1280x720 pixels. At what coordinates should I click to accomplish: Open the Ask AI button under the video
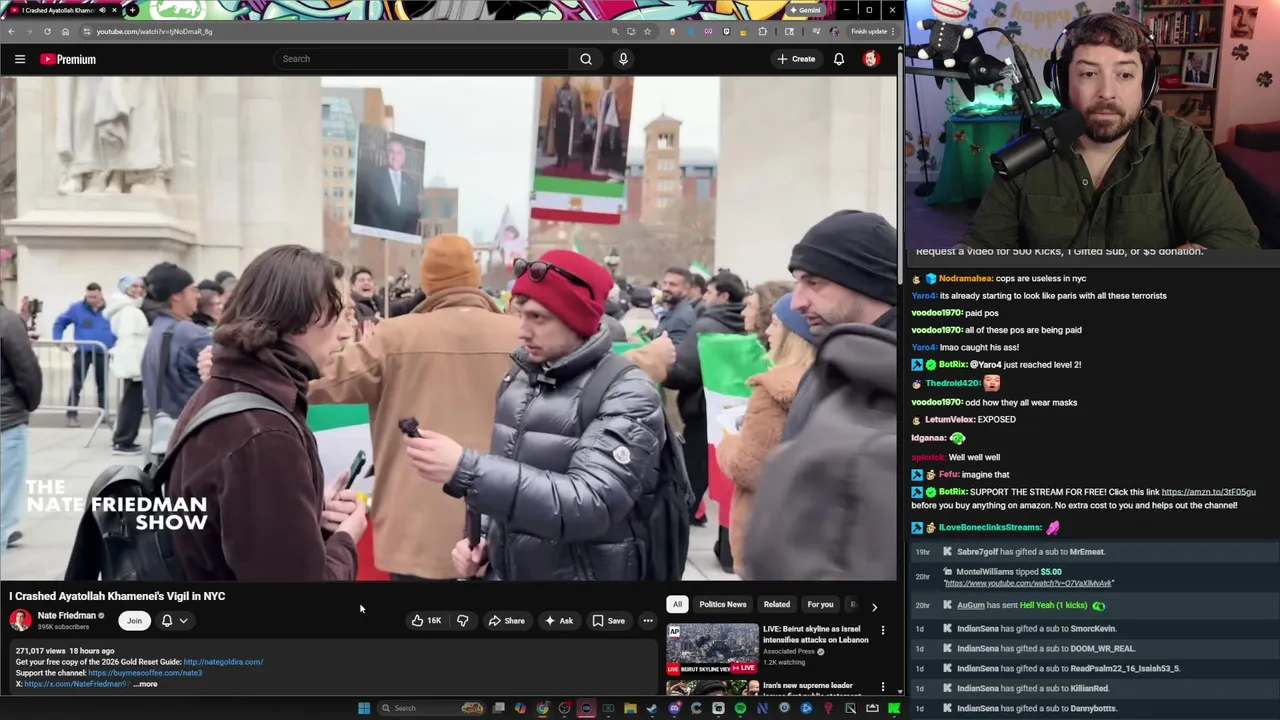559,621
